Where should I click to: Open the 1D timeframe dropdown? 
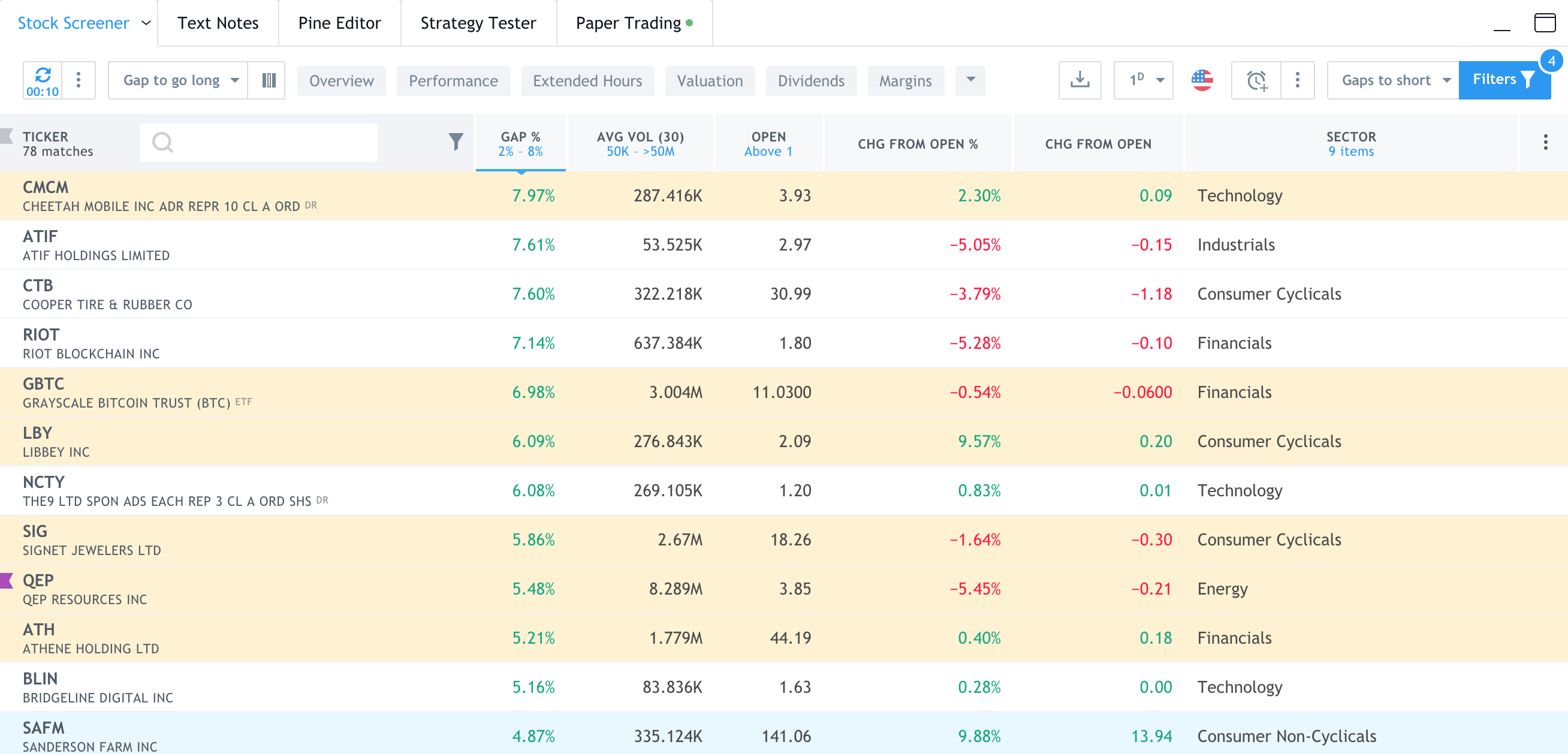[1142, 80]
